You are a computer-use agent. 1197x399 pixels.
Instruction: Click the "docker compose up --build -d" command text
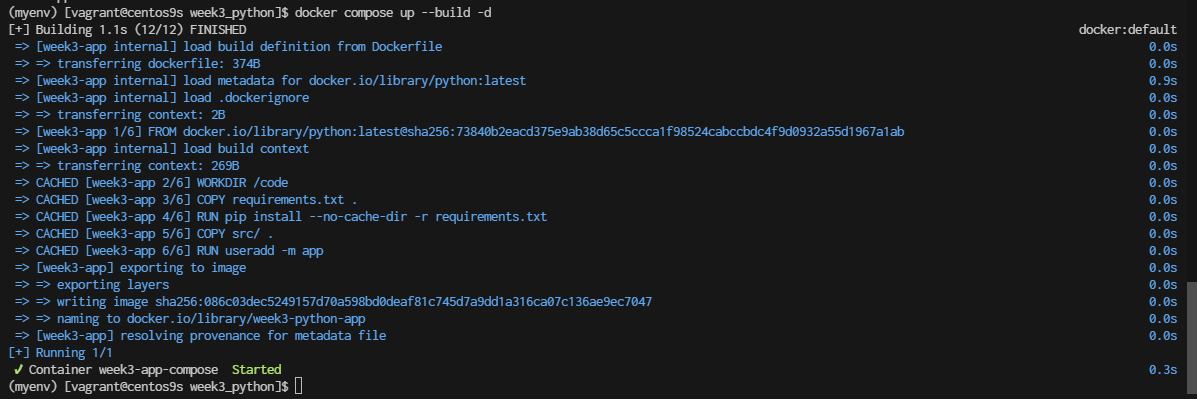pos(392,12)
